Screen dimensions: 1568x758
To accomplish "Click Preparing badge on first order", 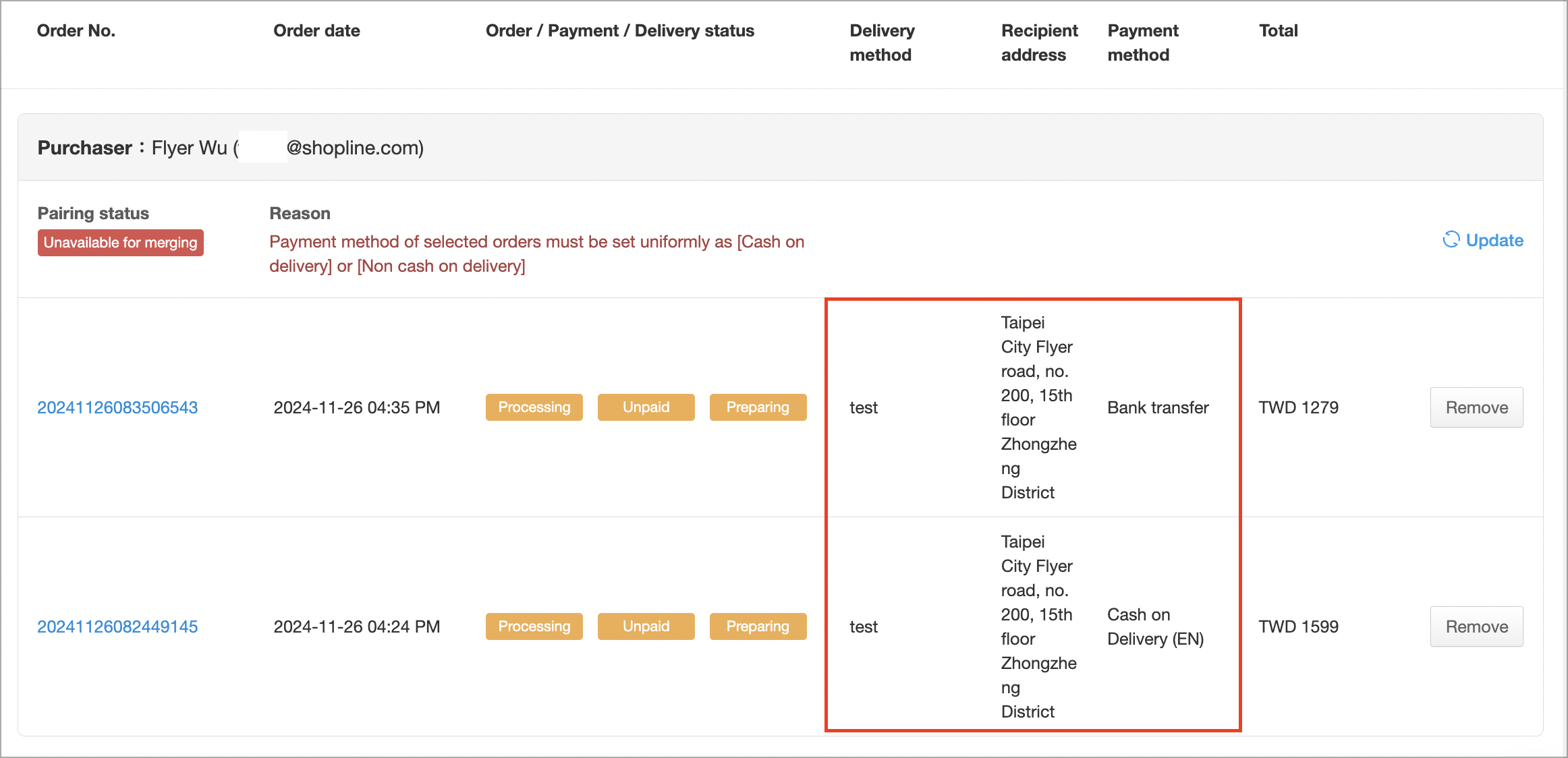I will 758,407.
